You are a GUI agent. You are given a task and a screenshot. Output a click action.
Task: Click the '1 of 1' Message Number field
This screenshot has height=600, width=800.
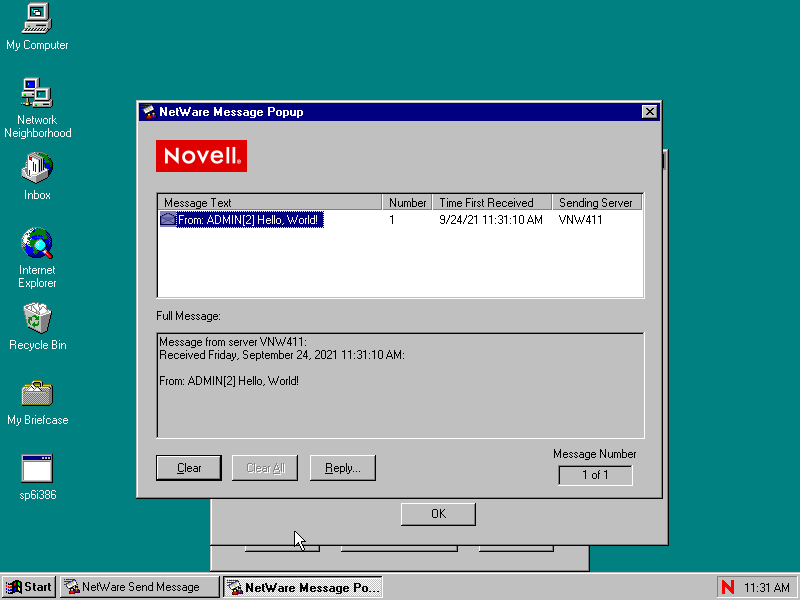(595, 475)
